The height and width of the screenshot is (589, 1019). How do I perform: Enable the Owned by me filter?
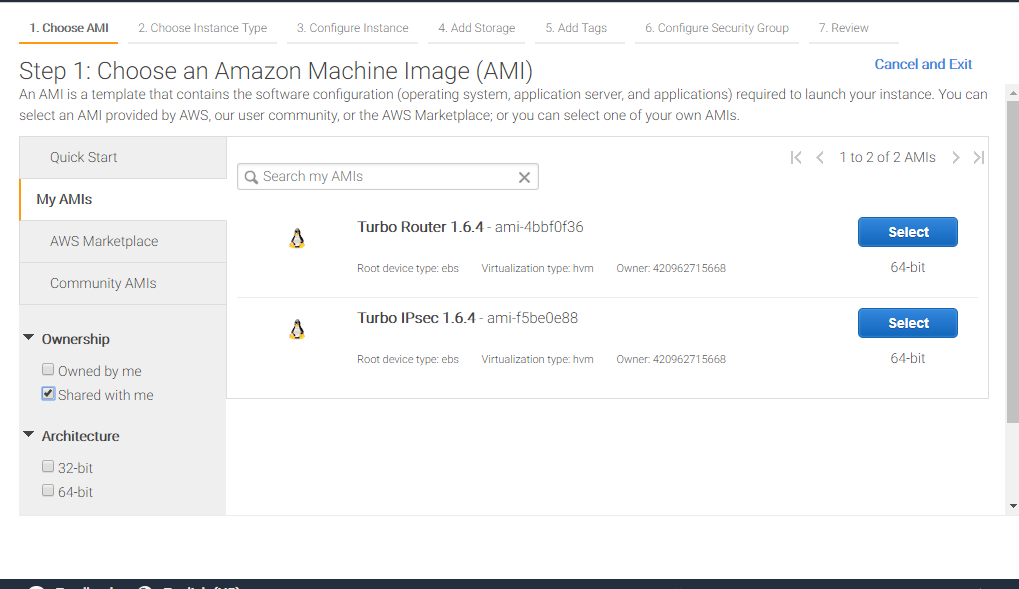[48, 369]
